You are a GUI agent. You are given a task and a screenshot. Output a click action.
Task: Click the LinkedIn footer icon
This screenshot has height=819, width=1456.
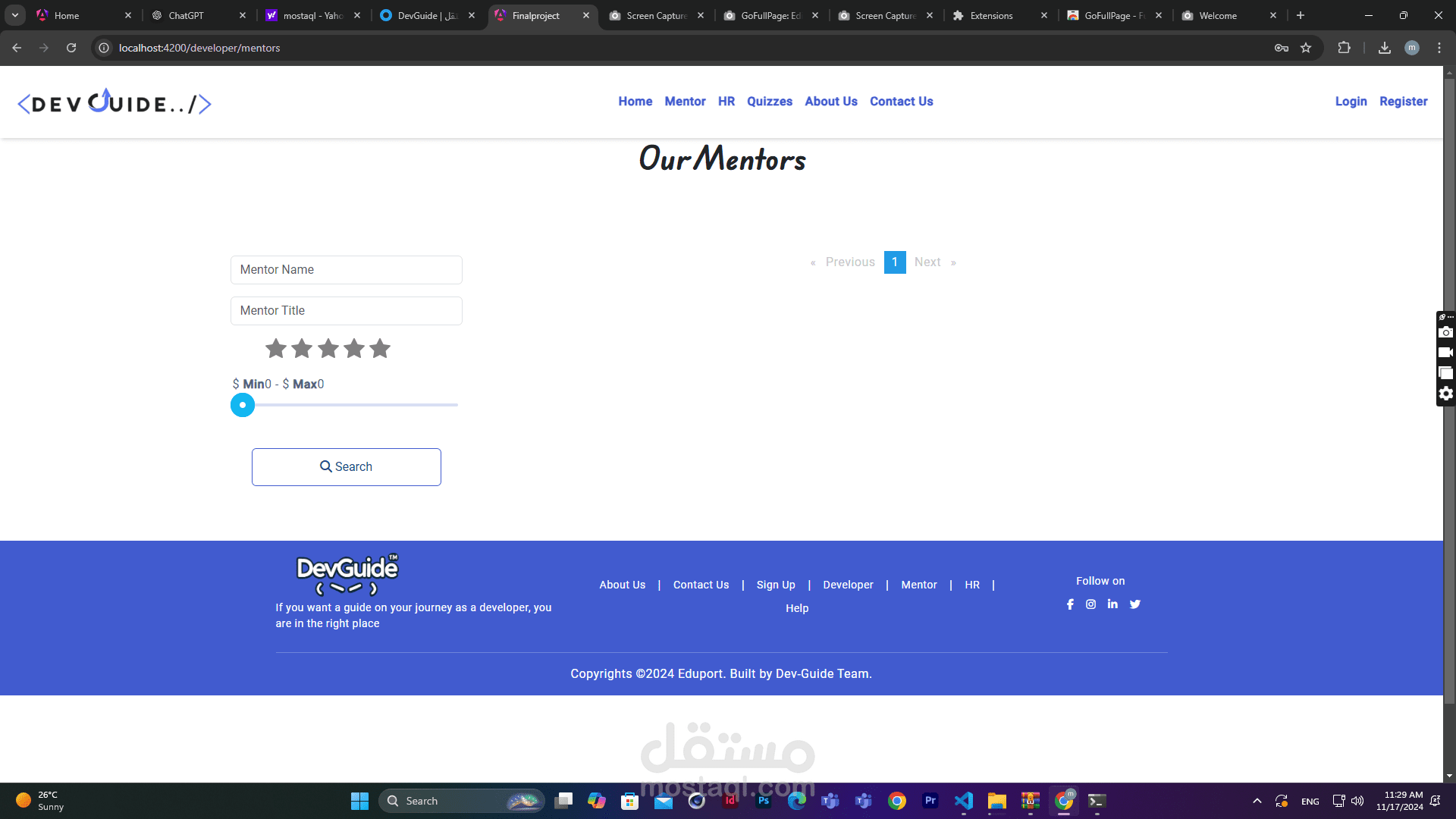coord(1112,604)
